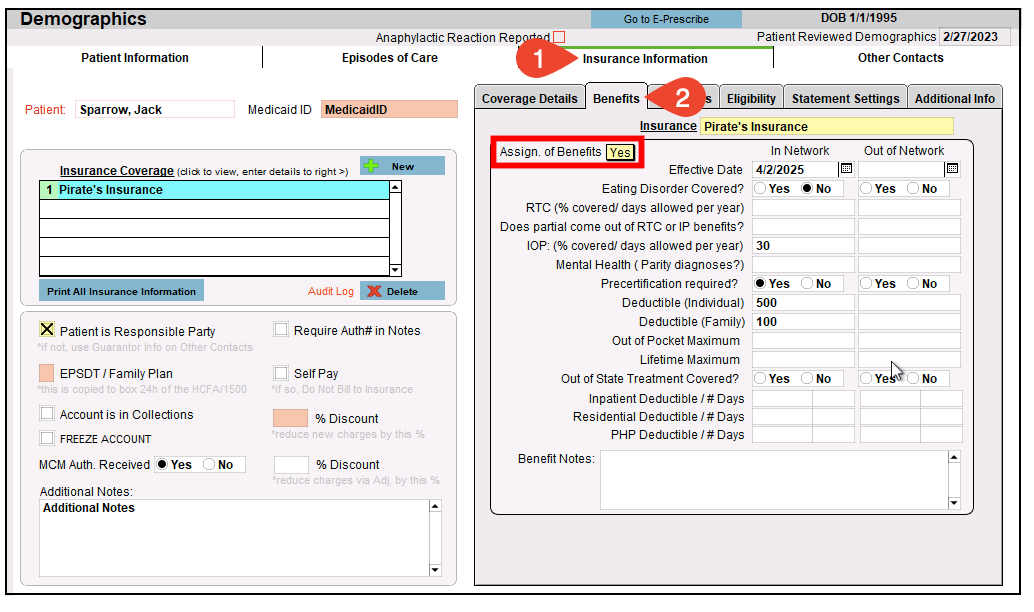Open the In Network Effective Date calendar picker
The width and height of the screenshot is (1034, 612).
(x=845, y=169)
